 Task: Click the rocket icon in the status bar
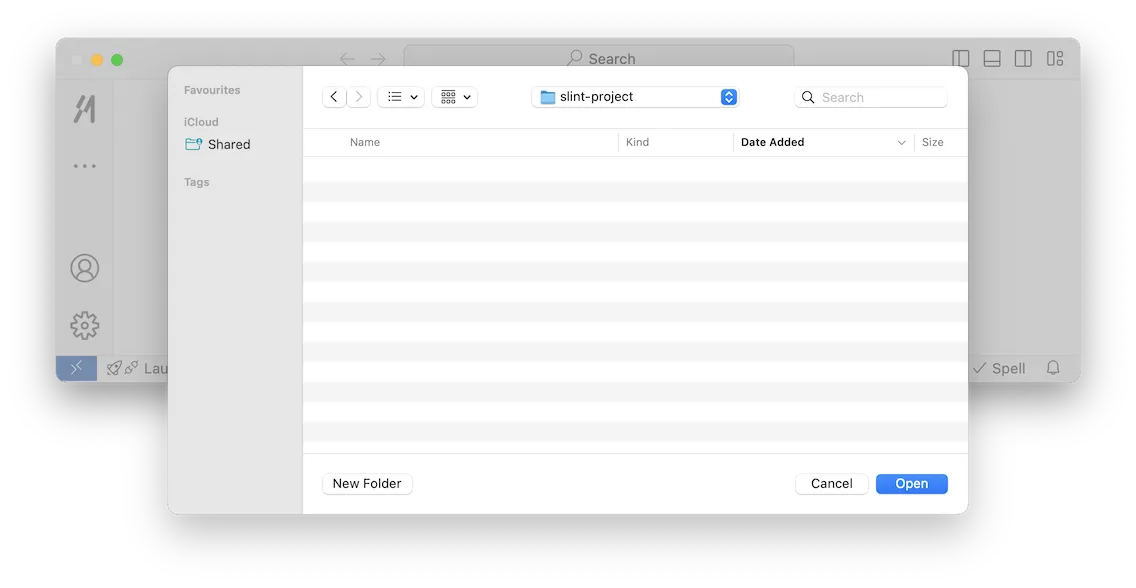click(x=113, y=368)
